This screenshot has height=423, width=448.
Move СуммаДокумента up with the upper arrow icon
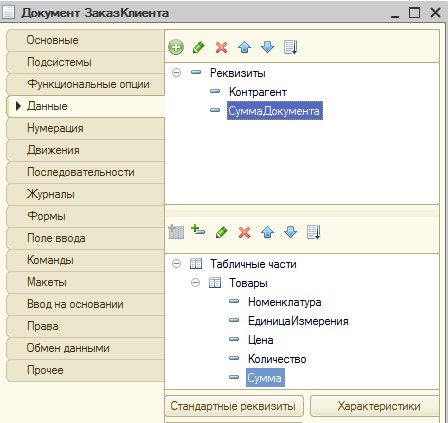pyautogui.click(x=244, y=47)
